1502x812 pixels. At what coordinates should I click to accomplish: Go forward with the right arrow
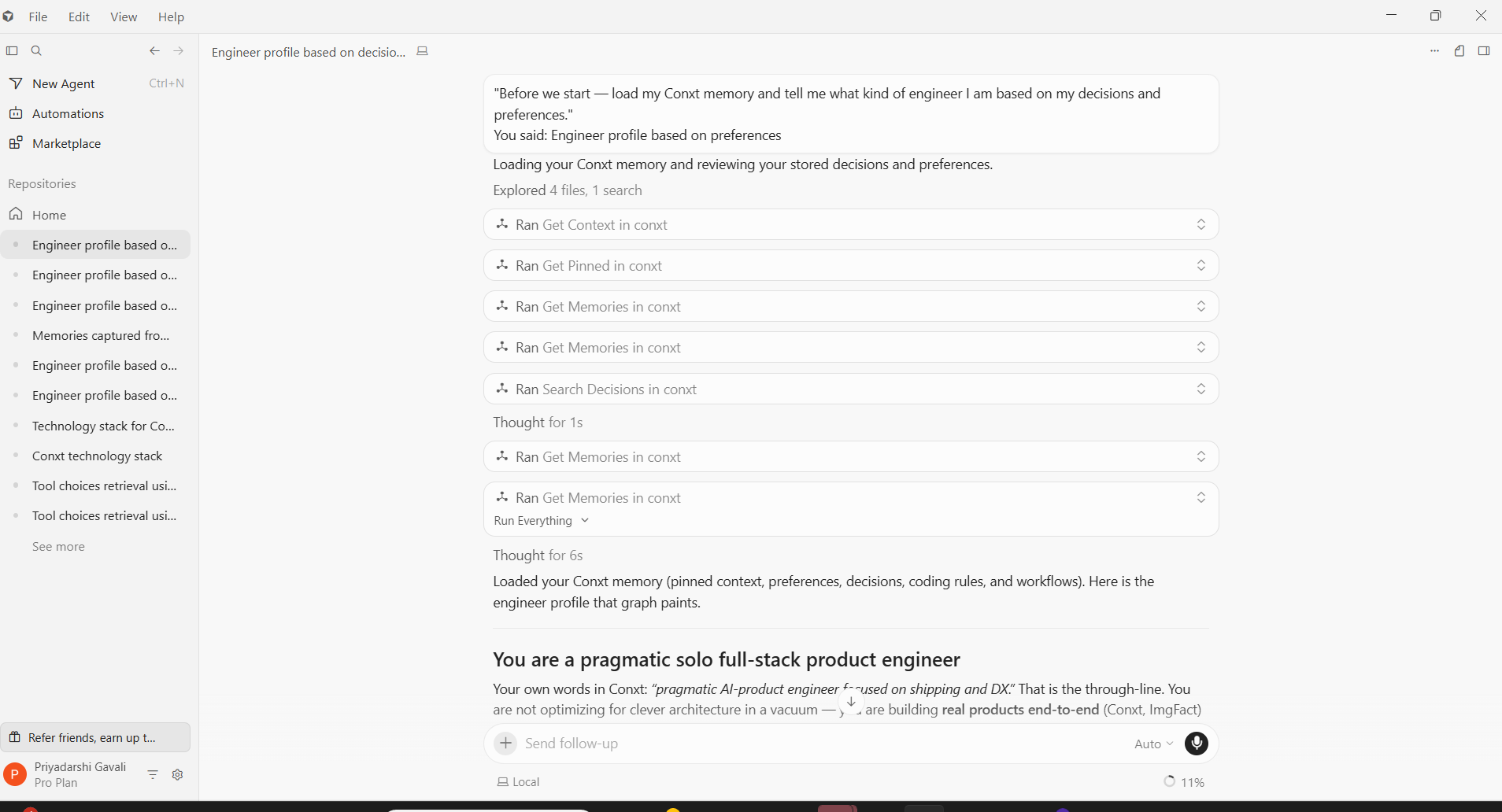pyautogui.click(x=179, y=50)
